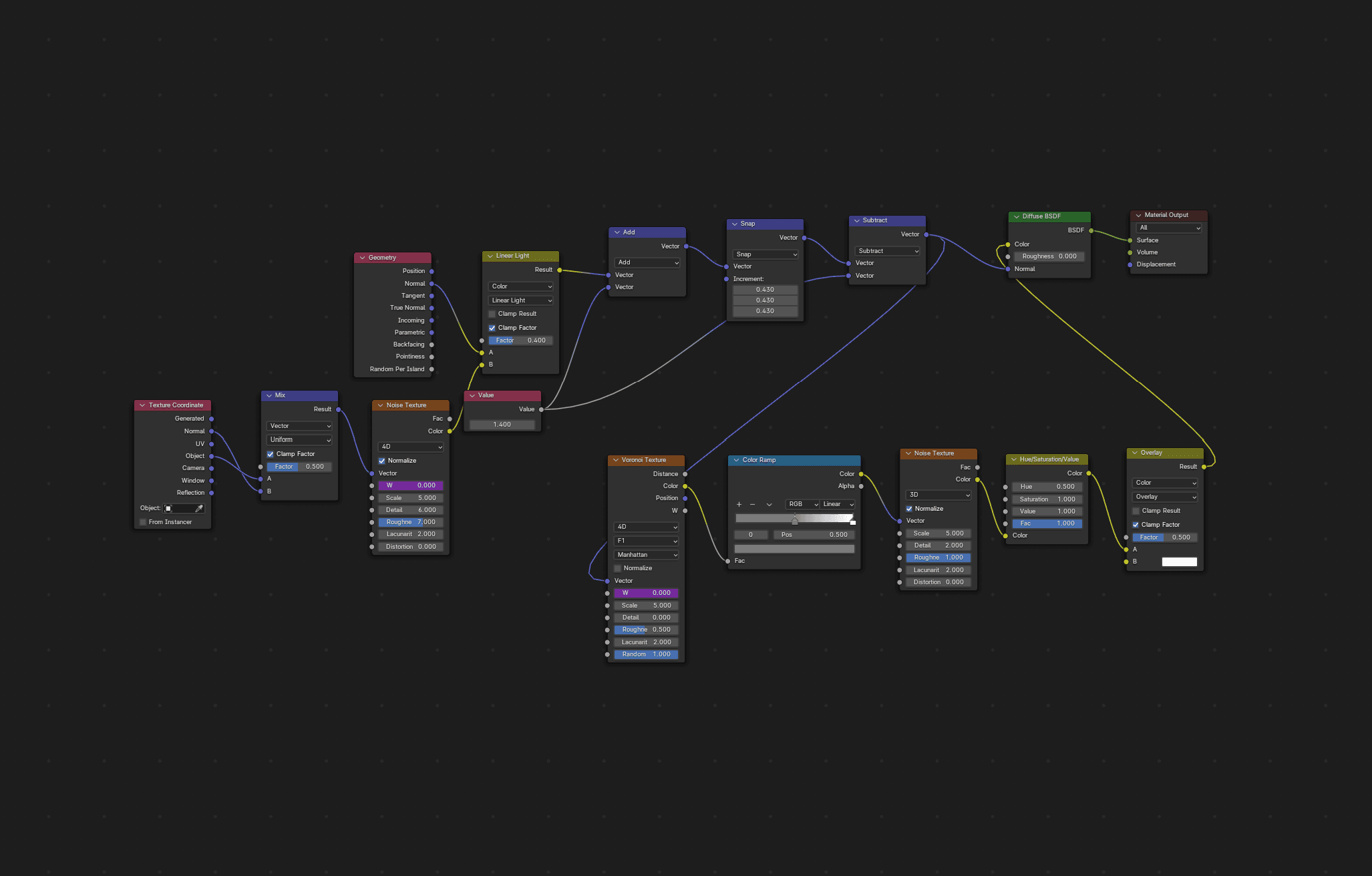This screenshot has height=876, width=1372.
Task: Enable Clamp Result in Linear Light node
Action: point(492,314)
